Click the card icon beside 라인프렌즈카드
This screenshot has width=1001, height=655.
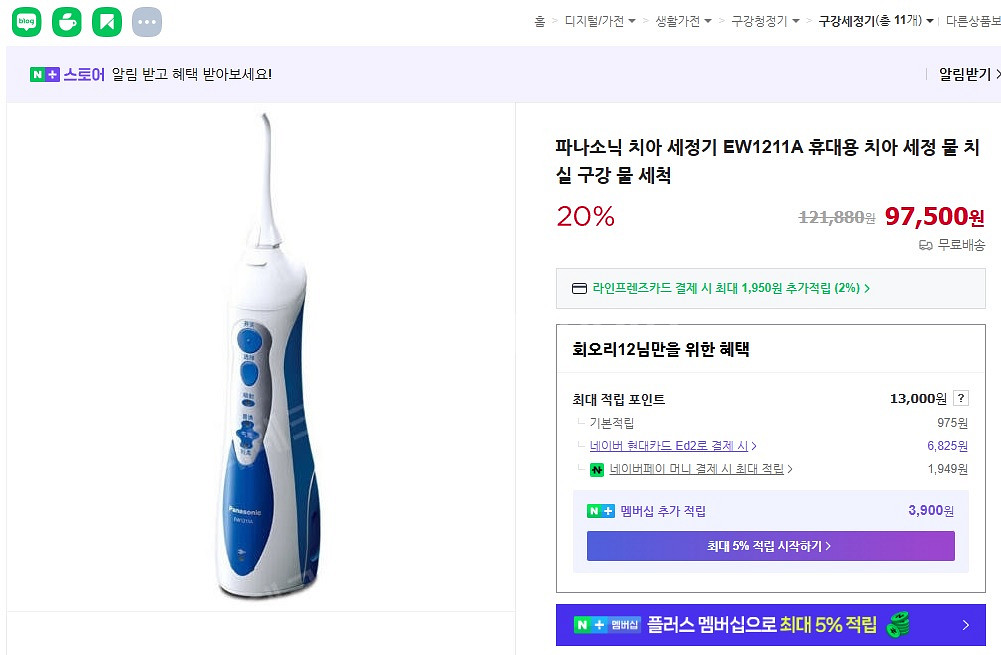click(579, 288)
